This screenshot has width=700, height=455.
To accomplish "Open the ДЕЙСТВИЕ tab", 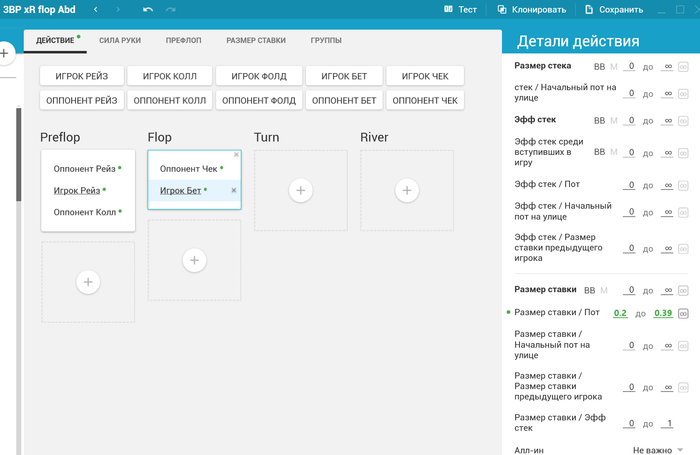I will pos(55,40).
